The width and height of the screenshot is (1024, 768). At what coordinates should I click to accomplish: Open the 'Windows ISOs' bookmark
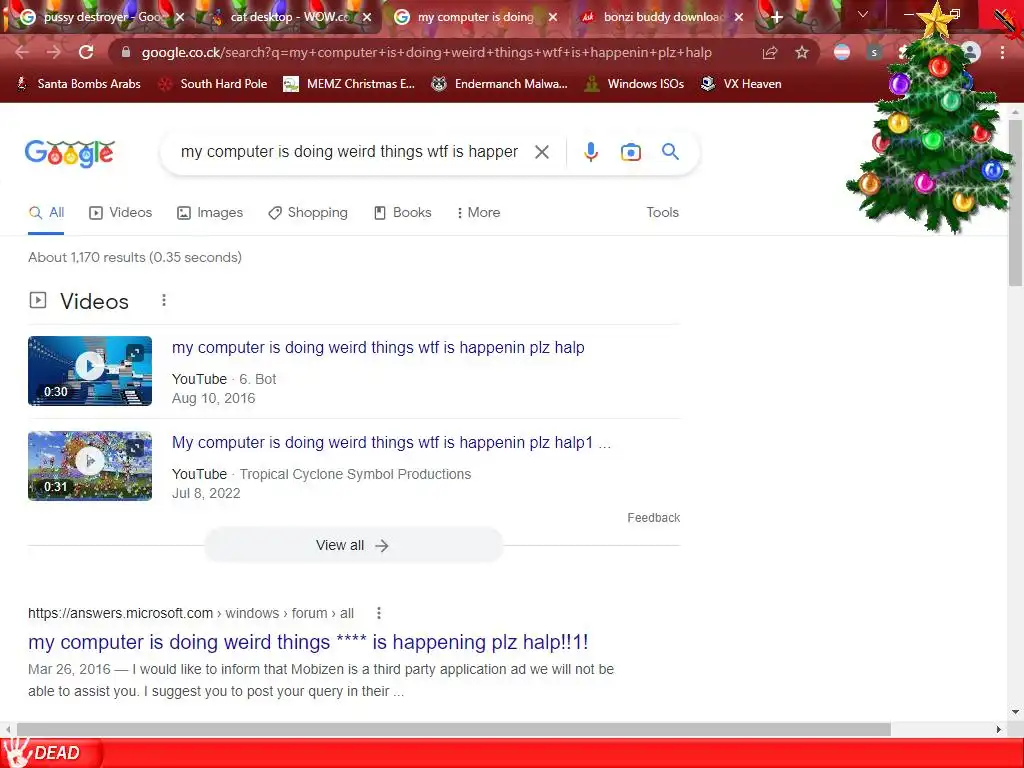(x=634, y=84)
